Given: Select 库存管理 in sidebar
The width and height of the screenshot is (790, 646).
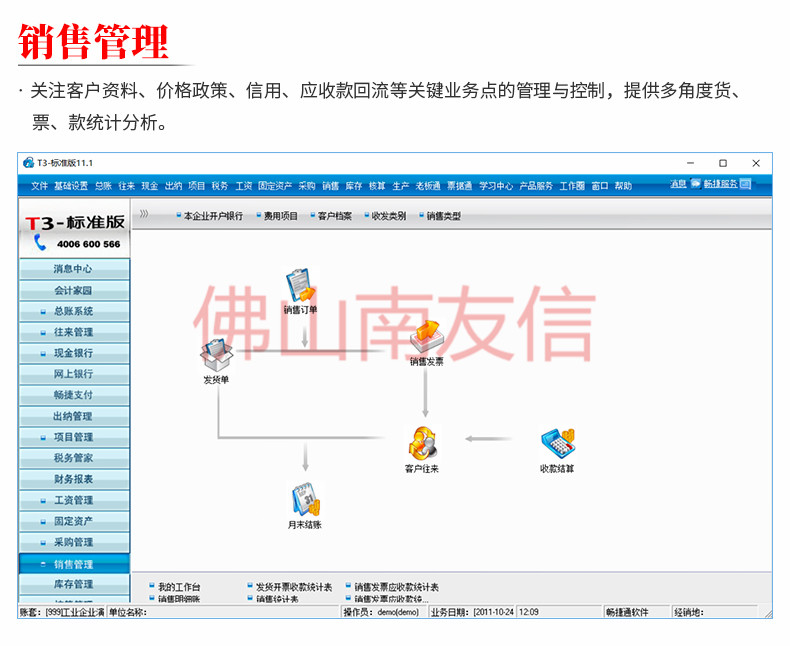Looking at the screenshot, I should coord(74,584).
